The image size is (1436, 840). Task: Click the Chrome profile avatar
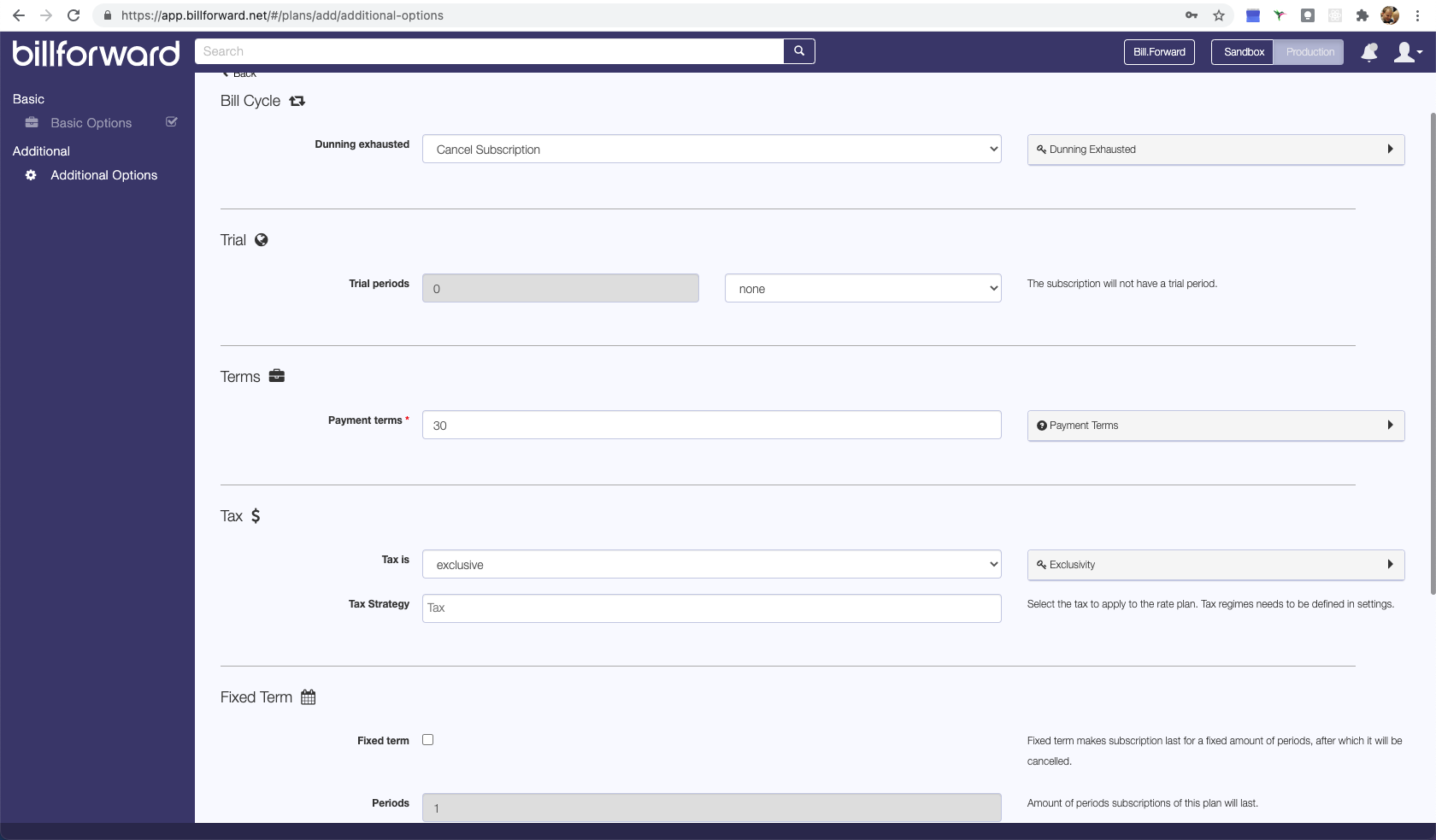pyautogui.click(x=1390, y=15)
